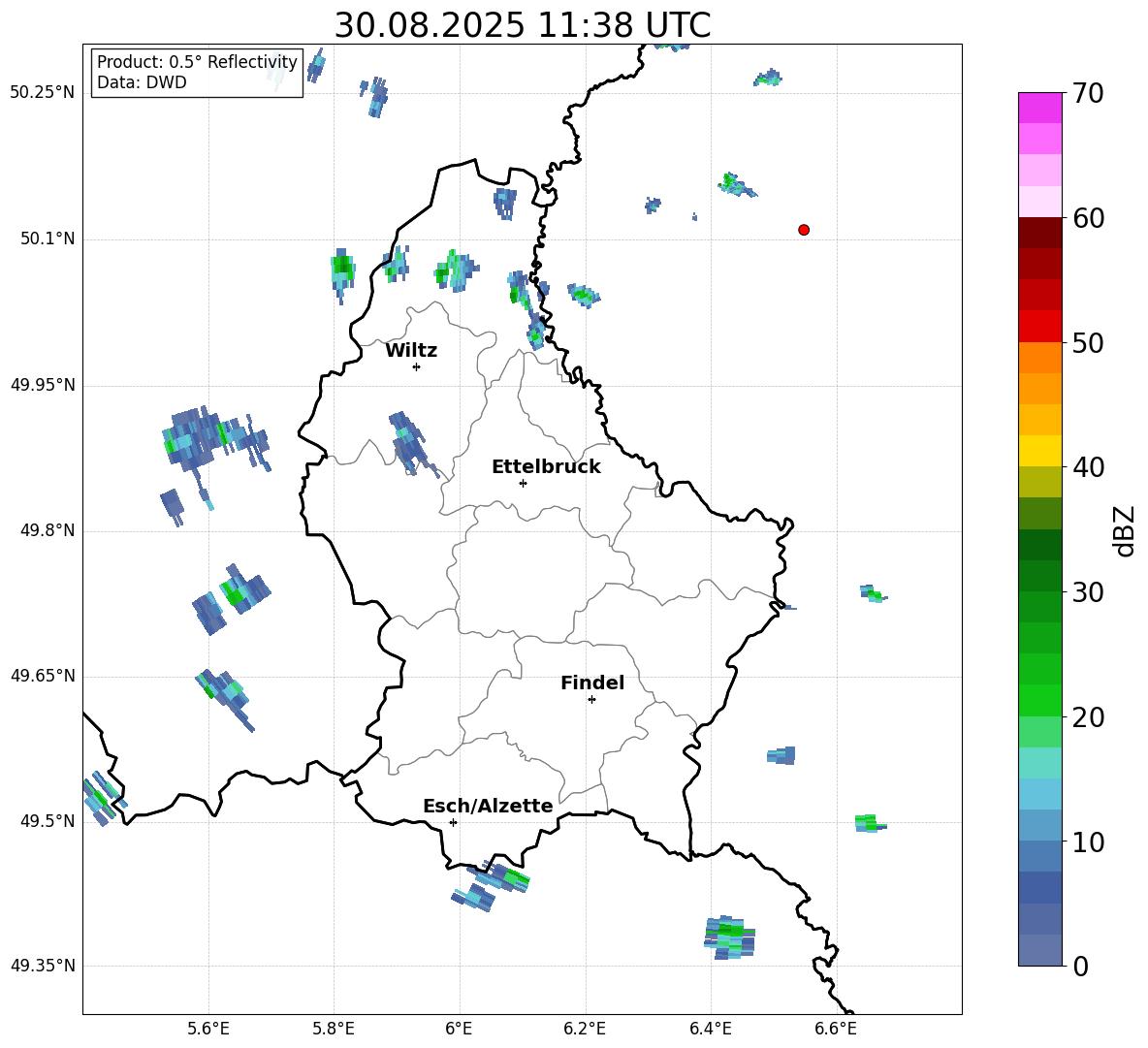This screenshot has height=1048, width=1148.
Task: Select the Esch/Alzette city label
Action: point(488,807)
